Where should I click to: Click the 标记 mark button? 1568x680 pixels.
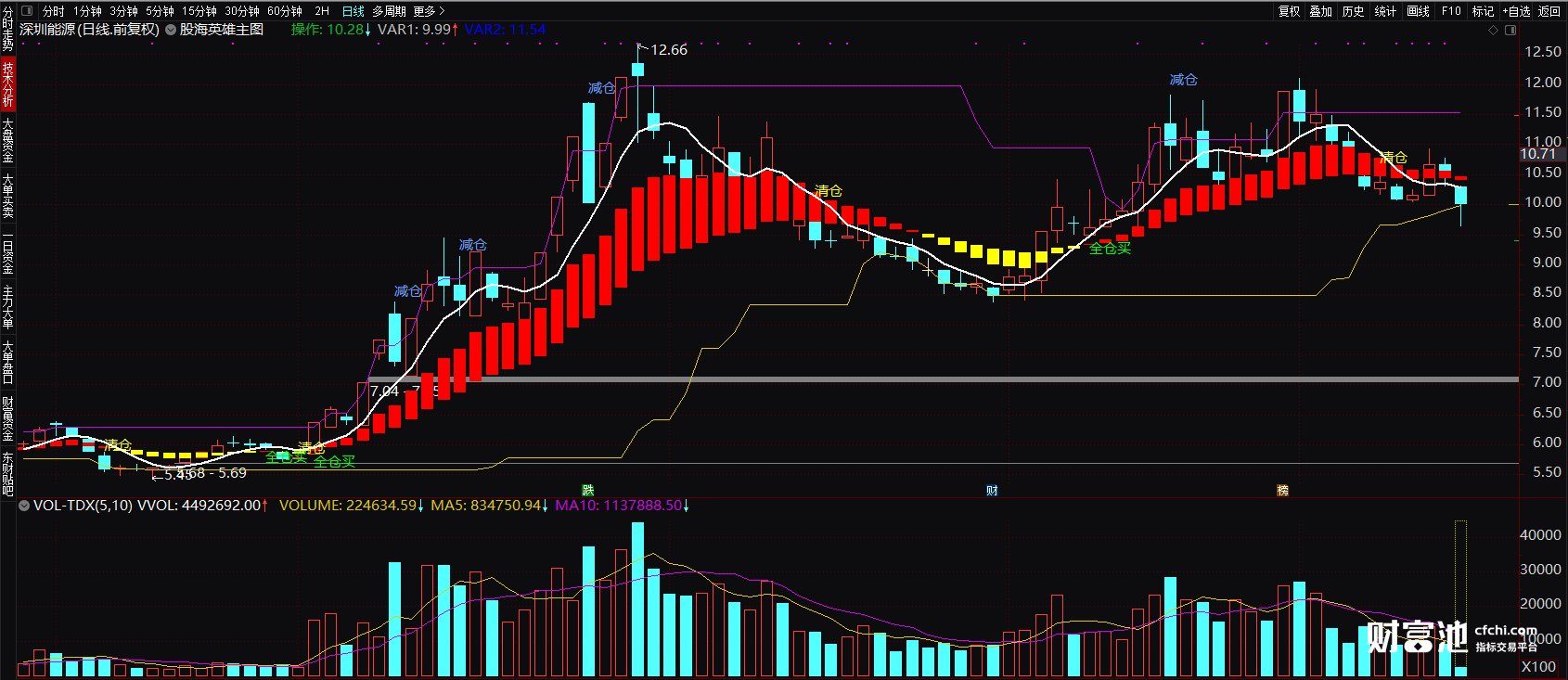tap(1483, 11)
